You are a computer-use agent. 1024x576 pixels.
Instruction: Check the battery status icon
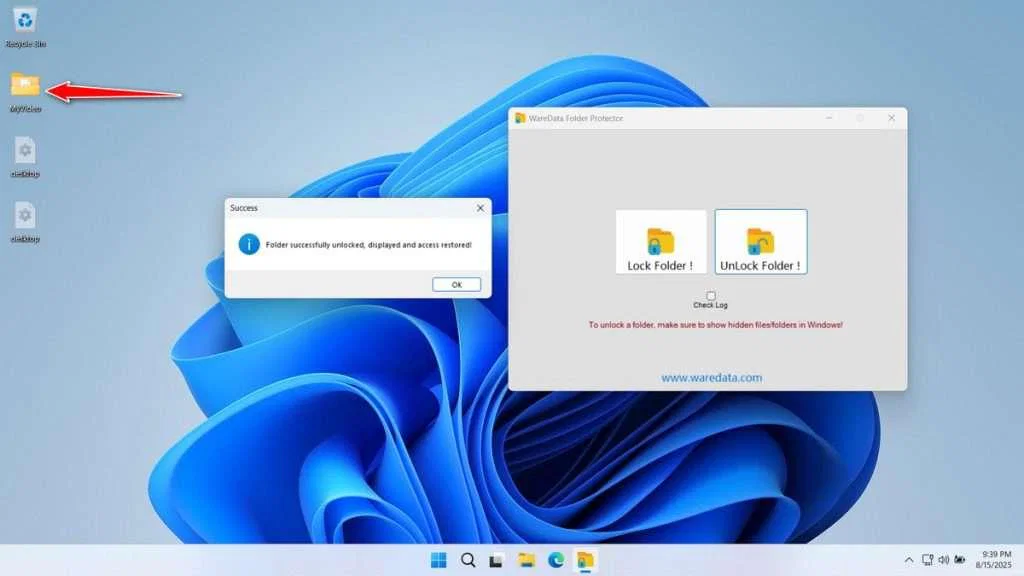pos(961,561)
